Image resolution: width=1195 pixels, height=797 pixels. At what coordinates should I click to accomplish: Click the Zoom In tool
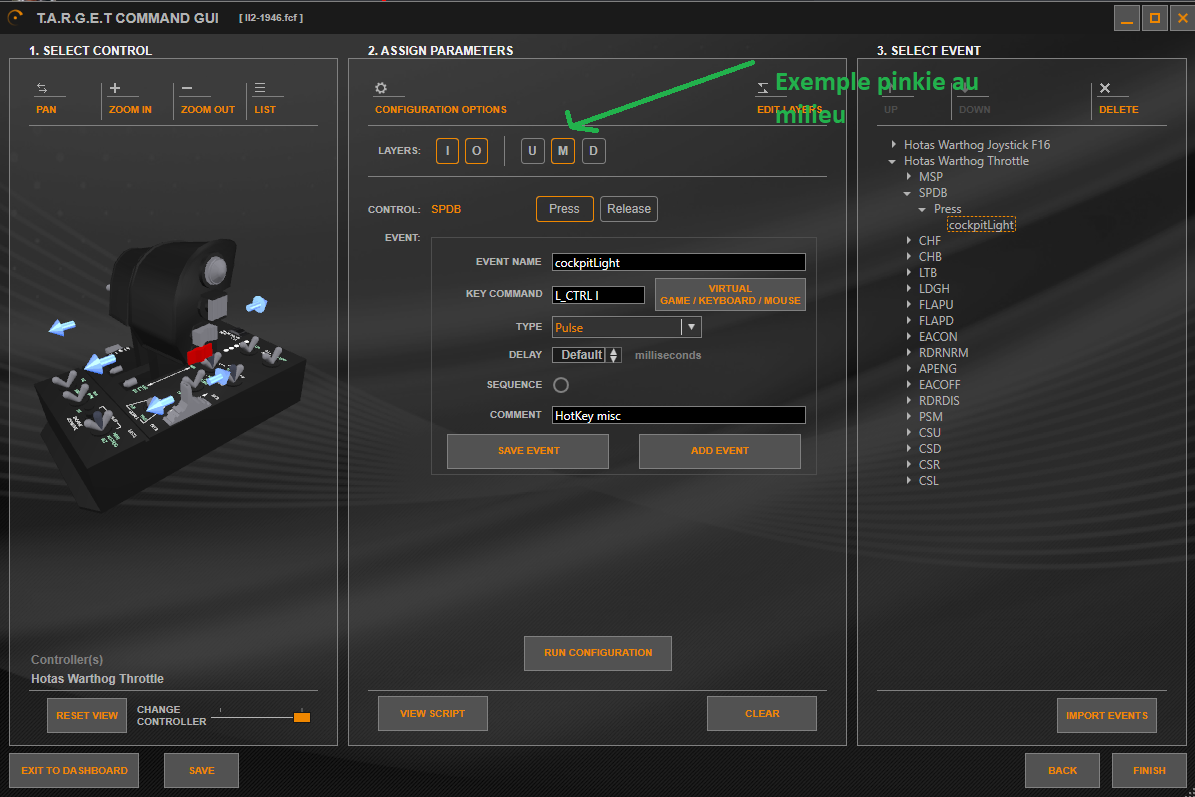130,99
